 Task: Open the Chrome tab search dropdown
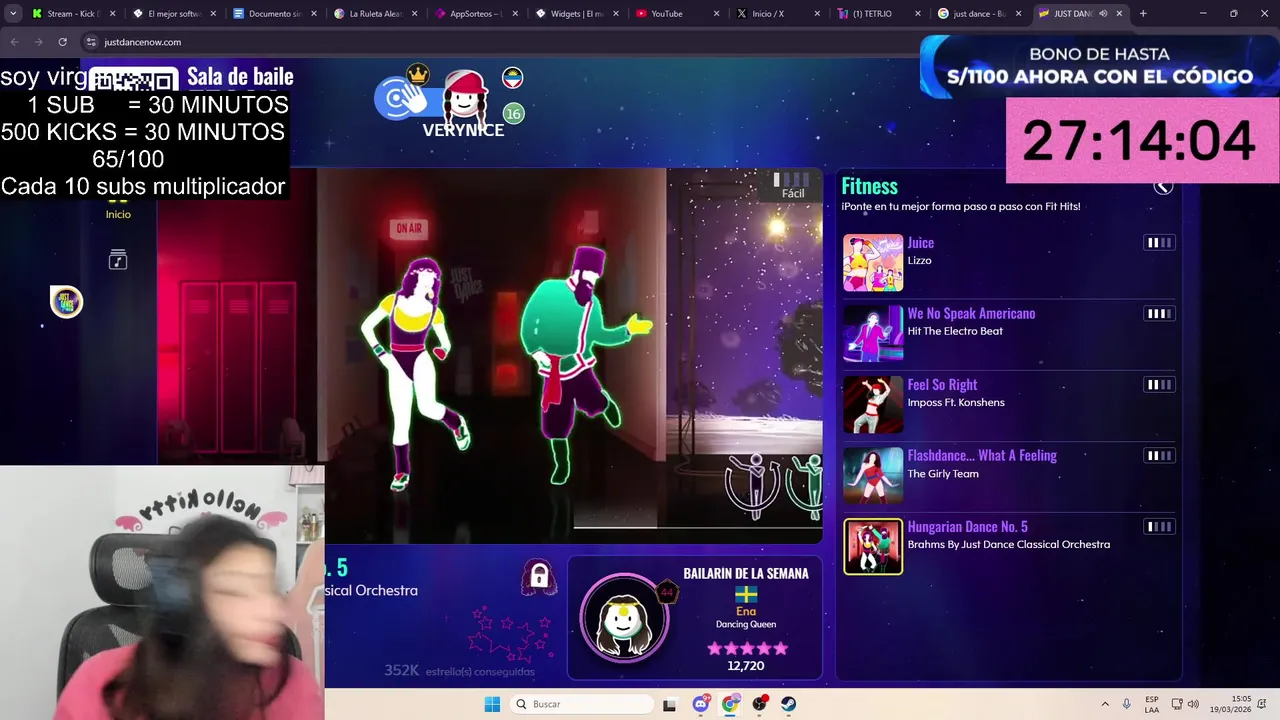[x=13, y=14]
